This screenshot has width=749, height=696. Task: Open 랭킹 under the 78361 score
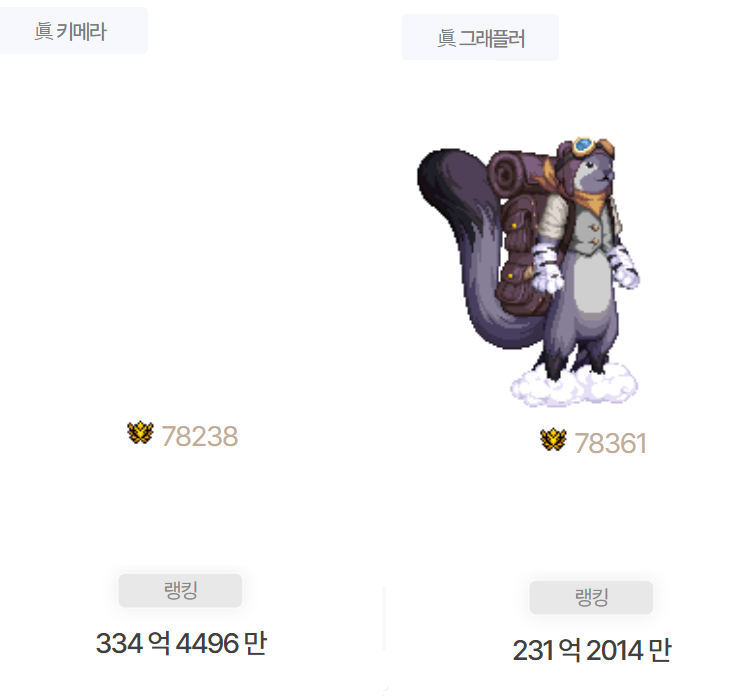point(591,598)
